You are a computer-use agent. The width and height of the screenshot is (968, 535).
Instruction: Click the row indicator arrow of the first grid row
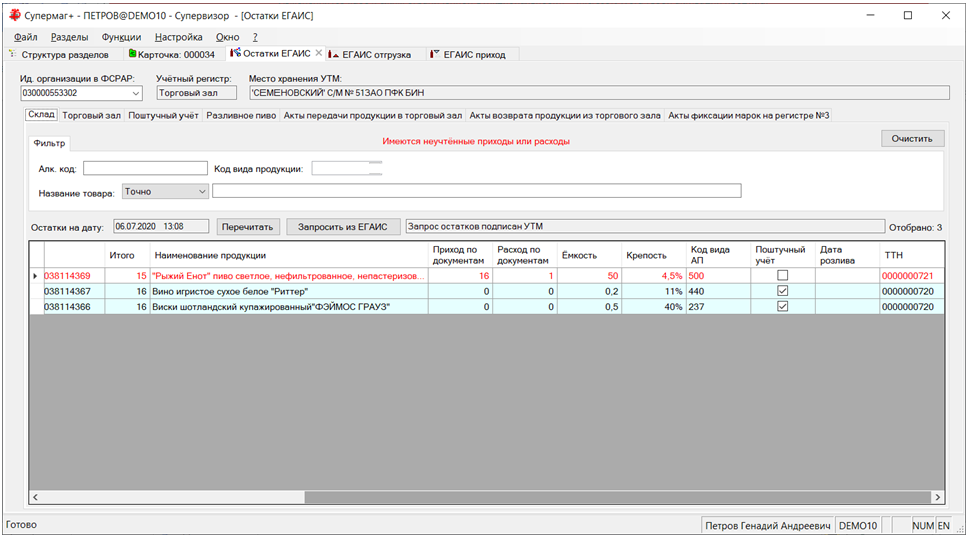coord(36,275)
